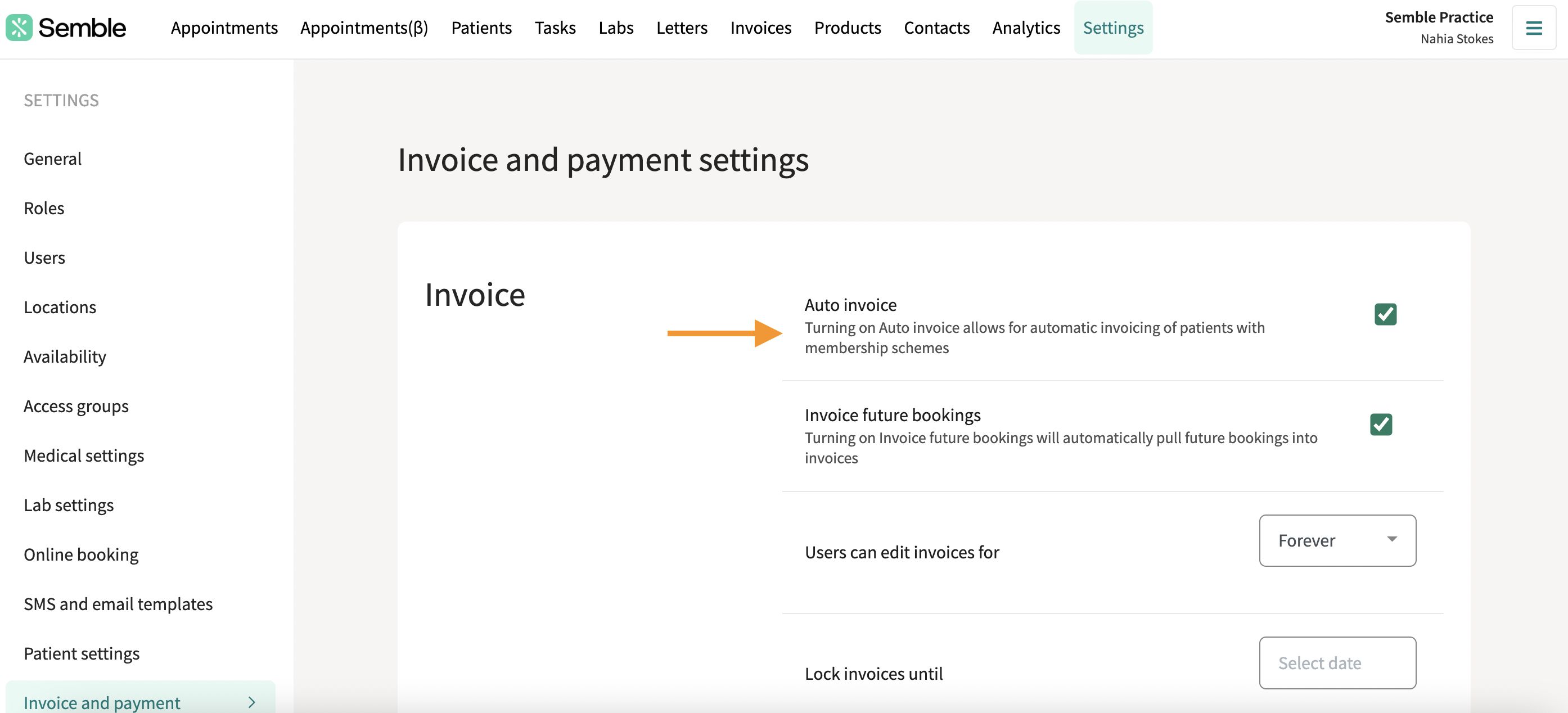This screenshot has width=1568, height=713.
Task: Go to Availability settings
Action: pos(65,356)
